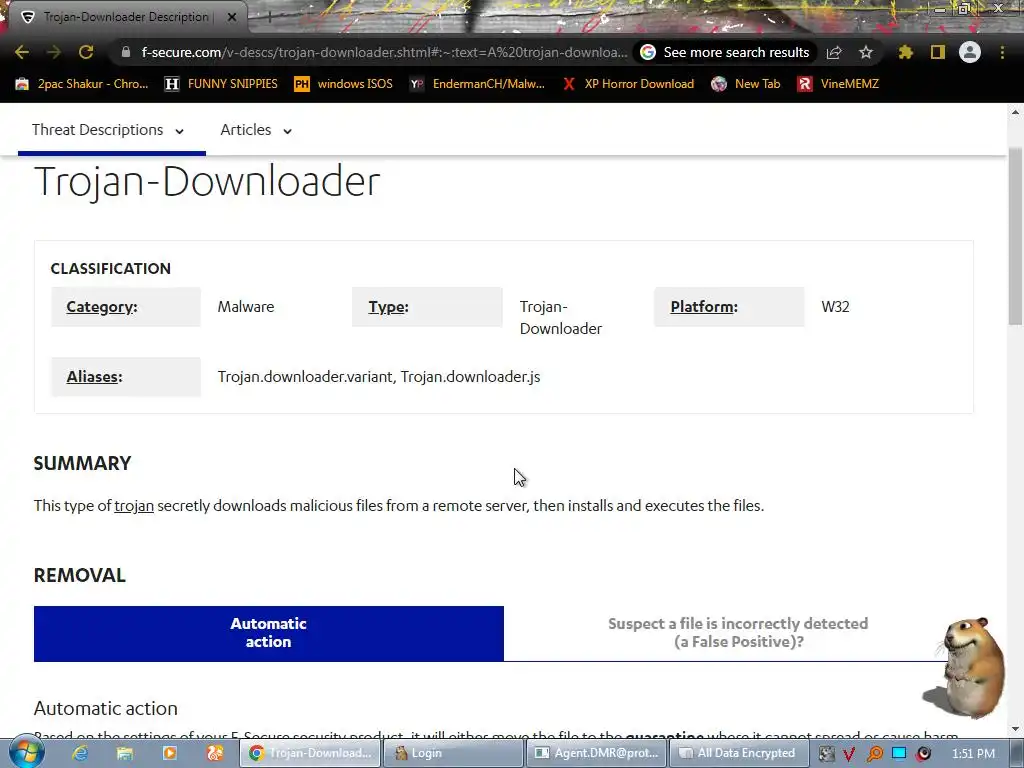The height and width of the screenshot is (768, 1024).
Task: Open the 1:51 PM taskbar clock
Action: pyautogui.click(x=973, y=754)
